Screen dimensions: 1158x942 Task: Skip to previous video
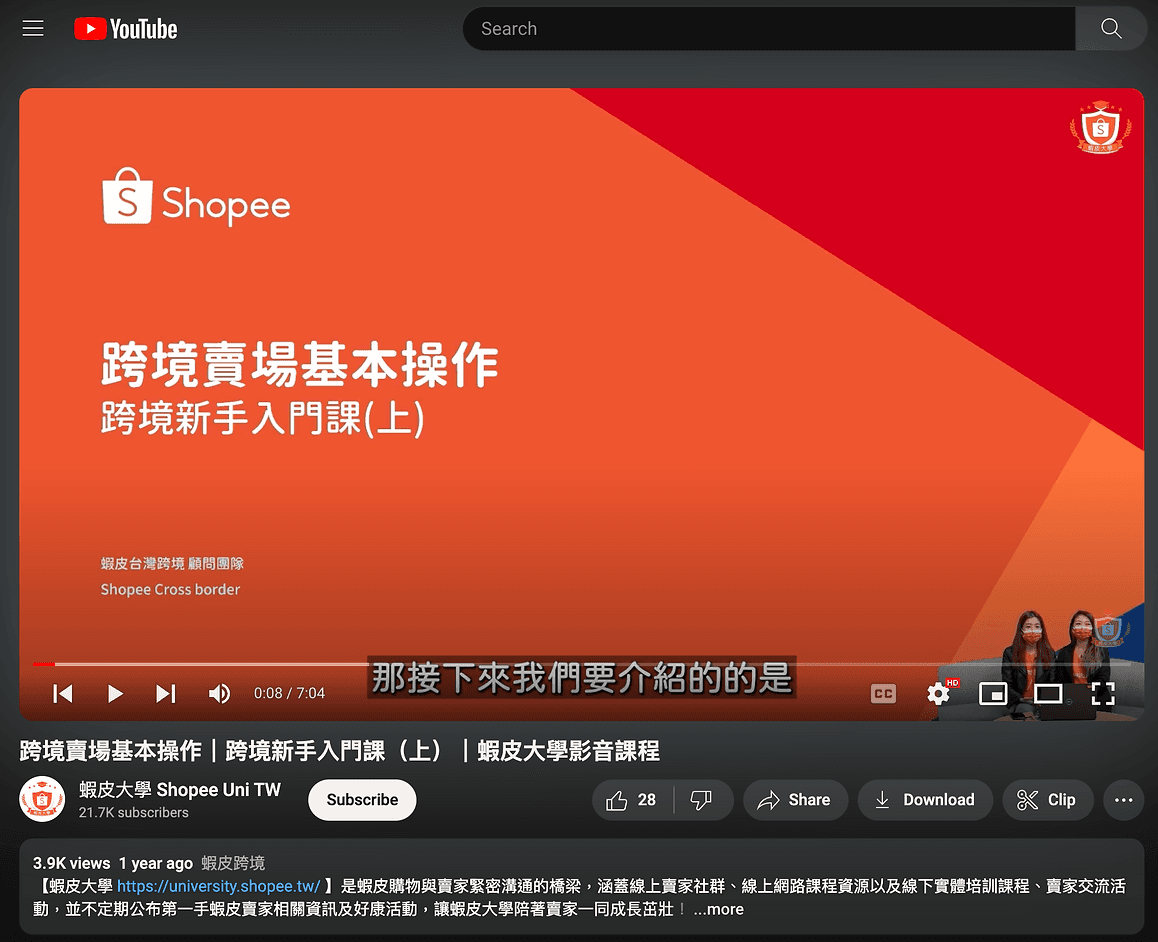64,693
